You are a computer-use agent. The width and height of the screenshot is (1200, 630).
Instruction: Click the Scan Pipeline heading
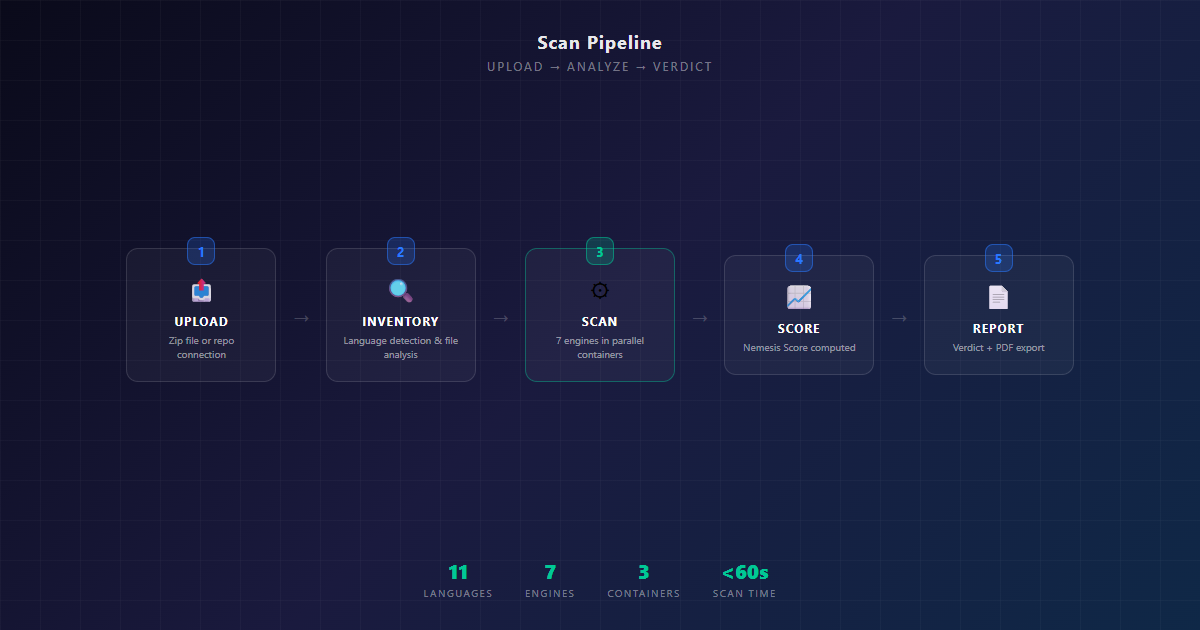pyautogui.click(x=600, y=43)
